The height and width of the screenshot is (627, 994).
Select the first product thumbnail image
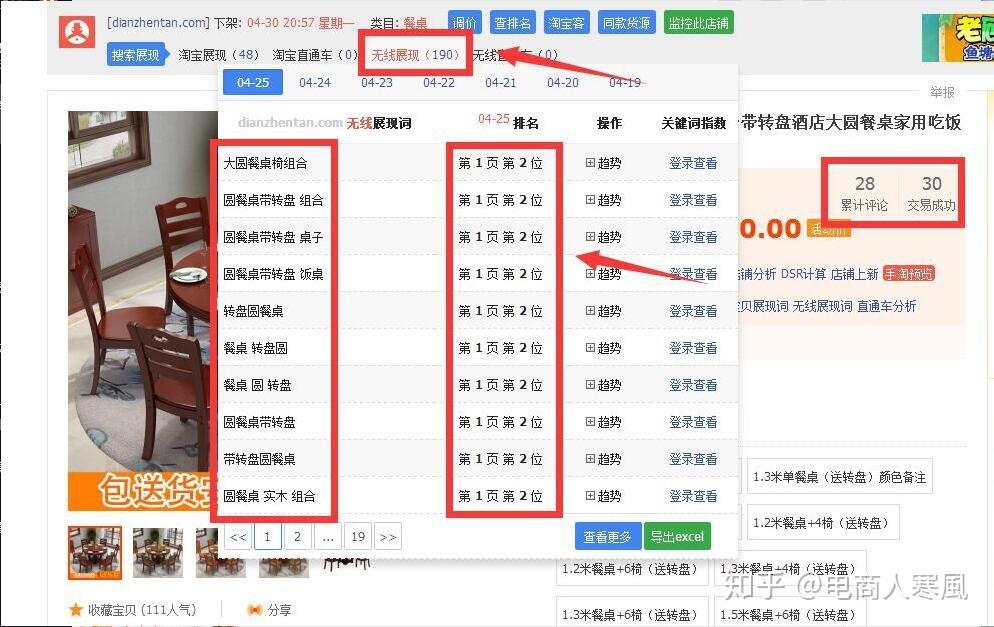pyautogui.click(x=95, y=553)
